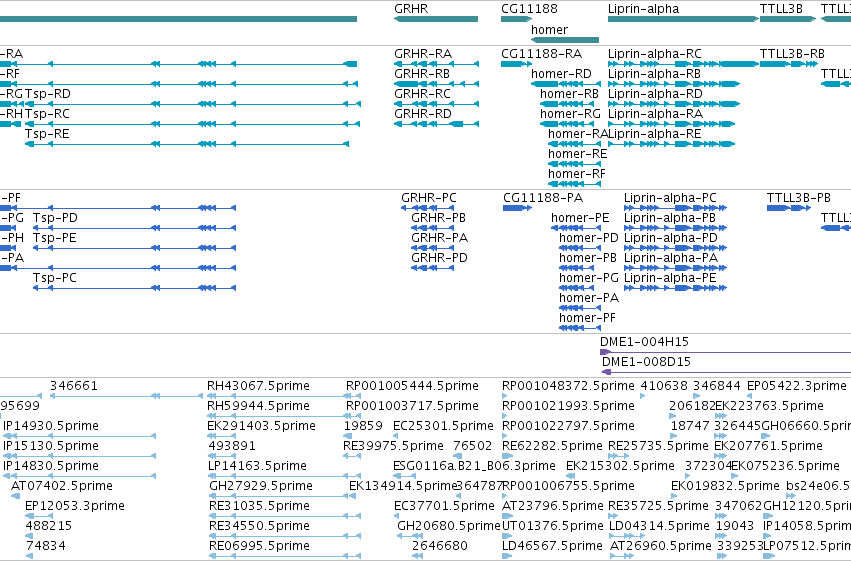The height and width of the screenshot is (561, 851).
Task: Select the homer-RG transcript label
Action: coord(570,114)
